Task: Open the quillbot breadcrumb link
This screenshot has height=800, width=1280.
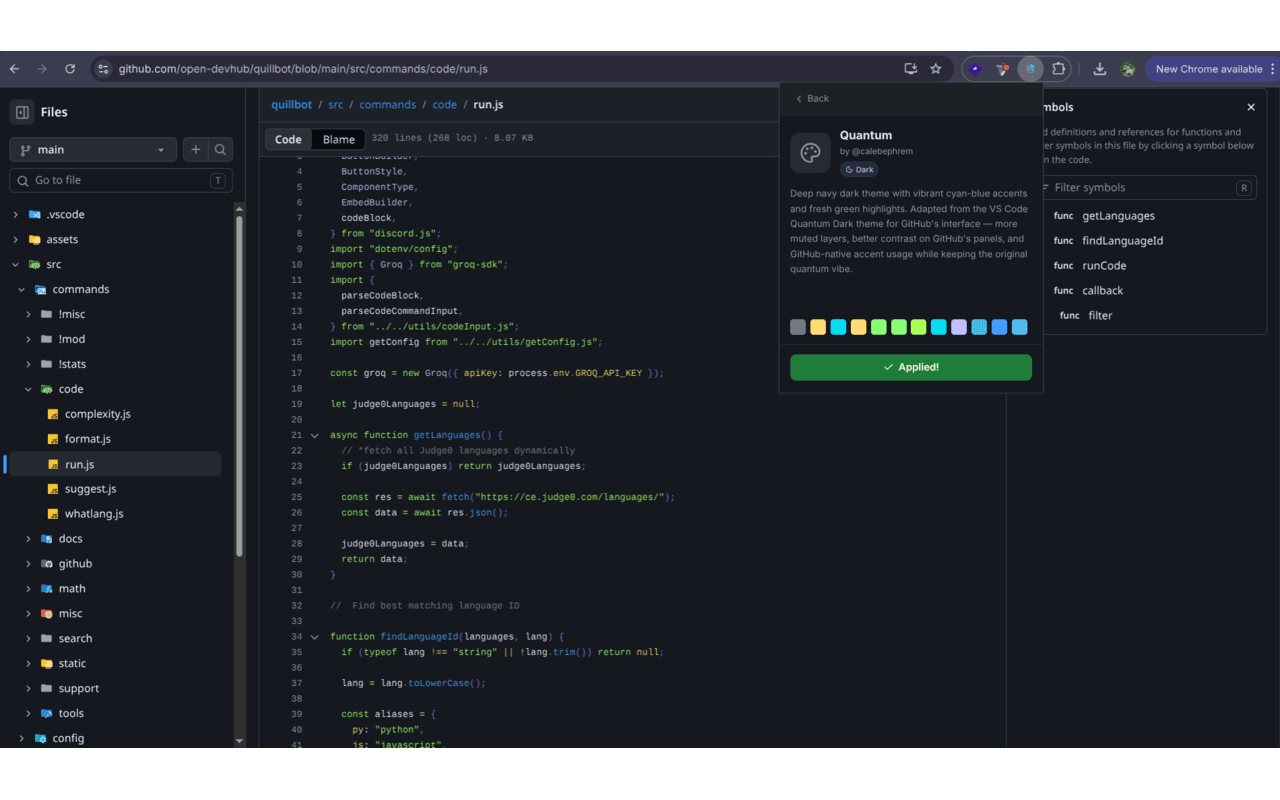Action: (291, 105)
